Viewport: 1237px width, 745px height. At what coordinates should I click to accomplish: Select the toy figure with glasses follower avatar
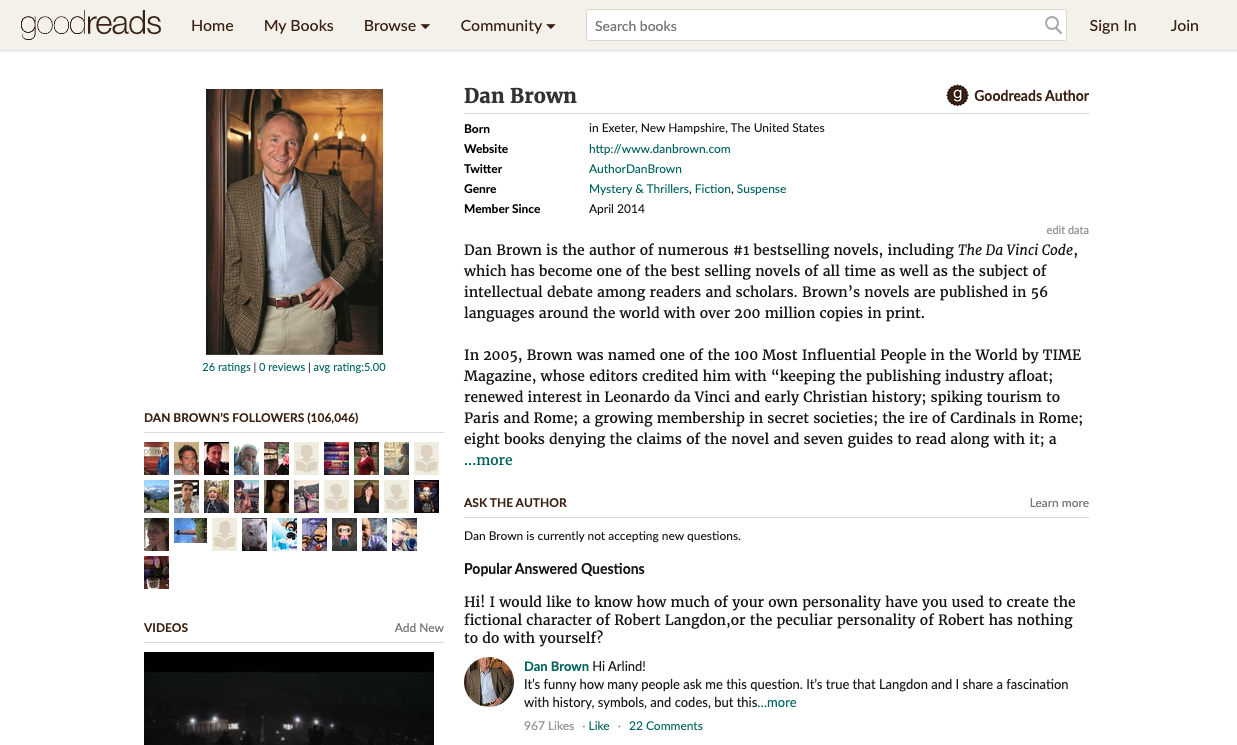point(344,534)
